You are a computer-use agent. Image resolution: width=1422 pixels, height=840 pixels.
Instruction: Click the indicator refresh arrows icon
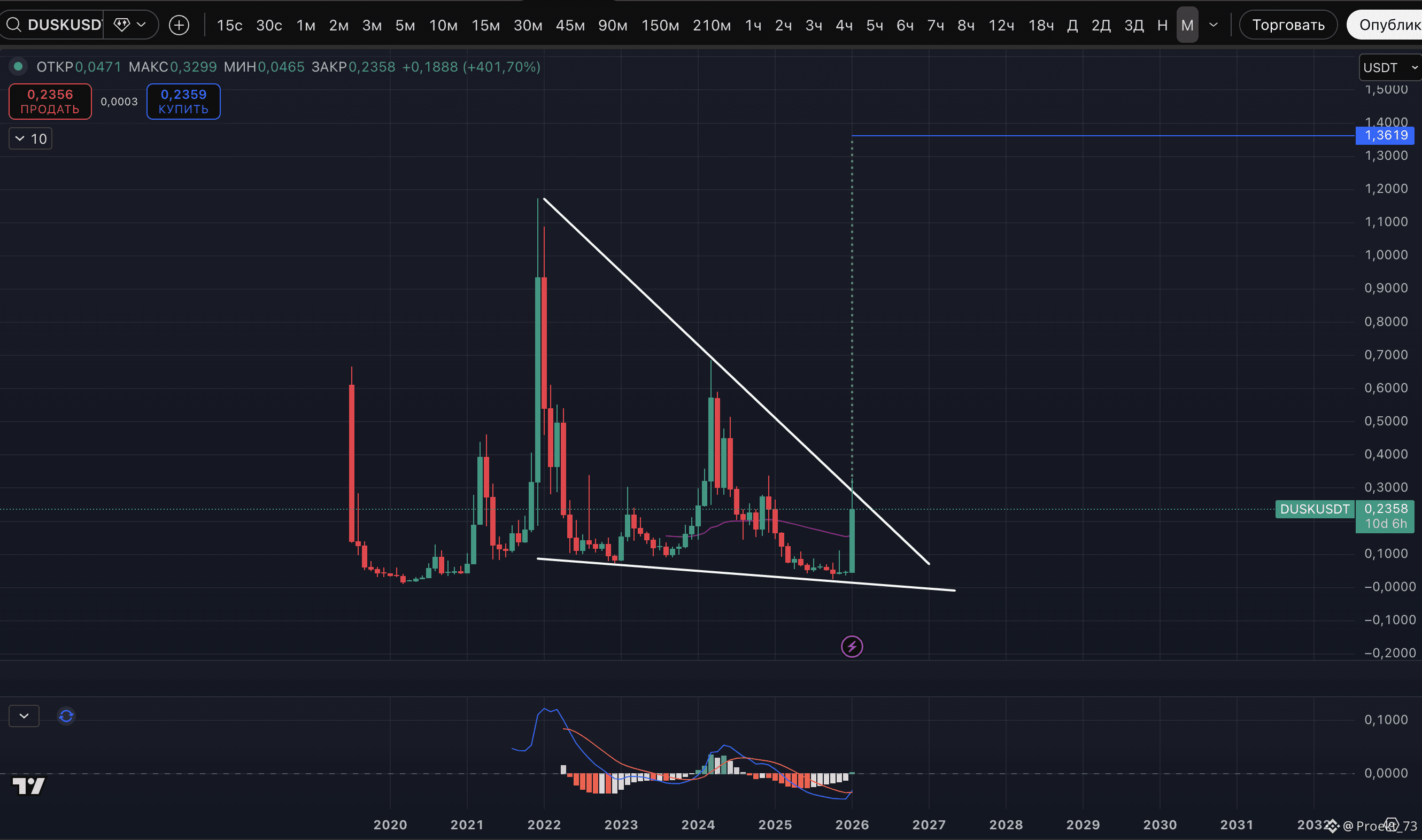66,716
